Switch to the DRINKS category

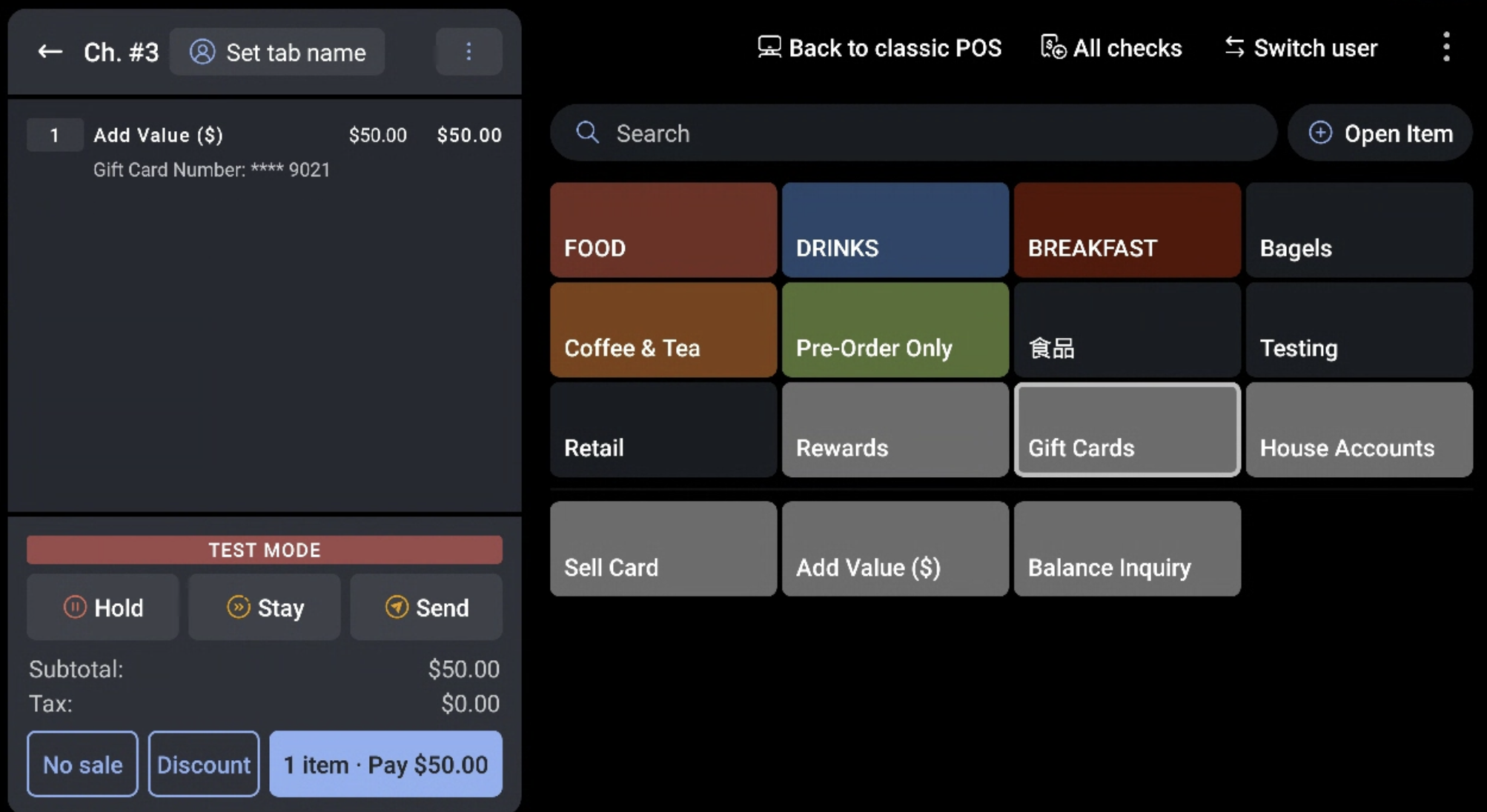[x=895, y=230]
